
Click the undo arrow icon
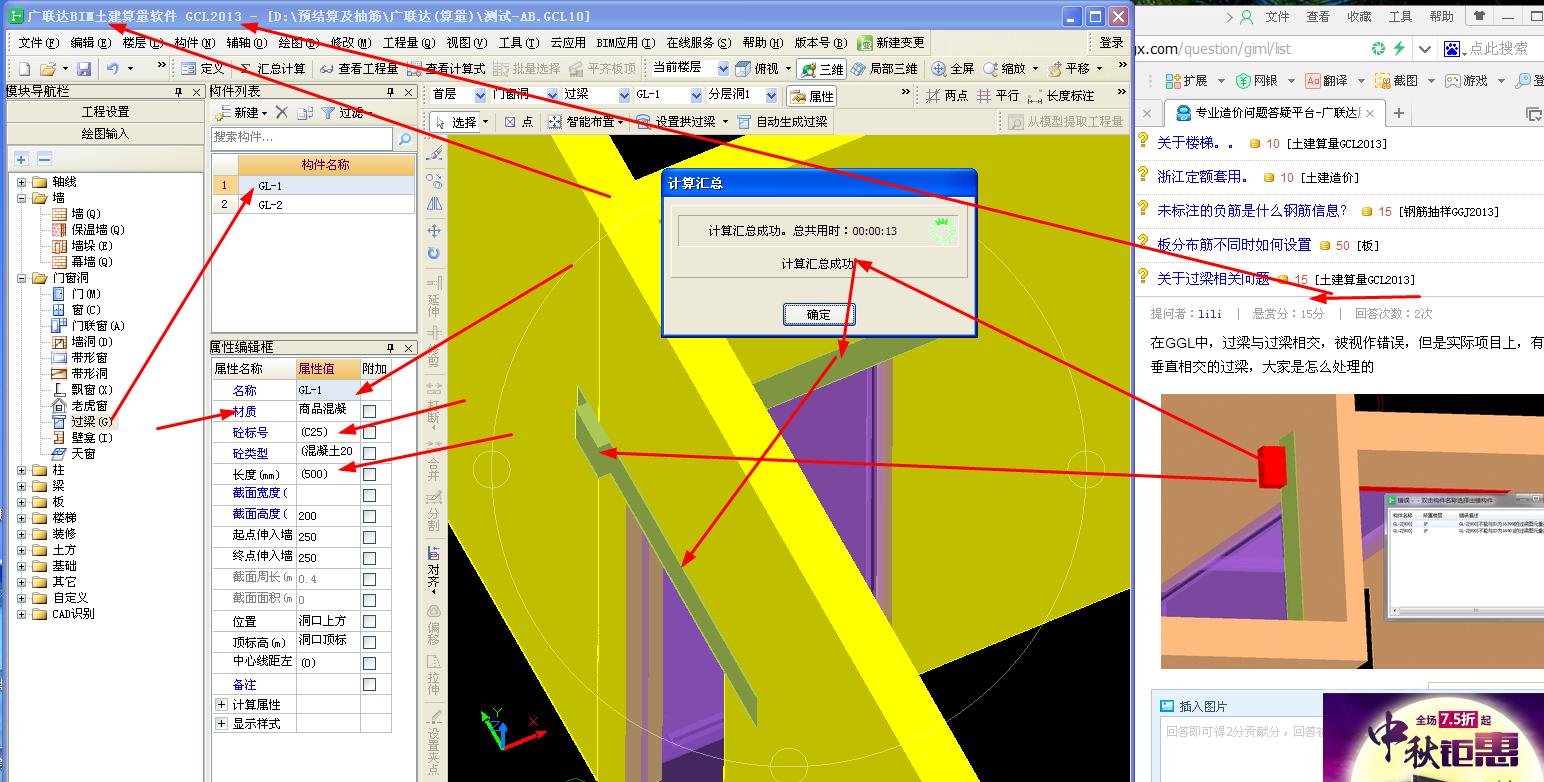113,68
